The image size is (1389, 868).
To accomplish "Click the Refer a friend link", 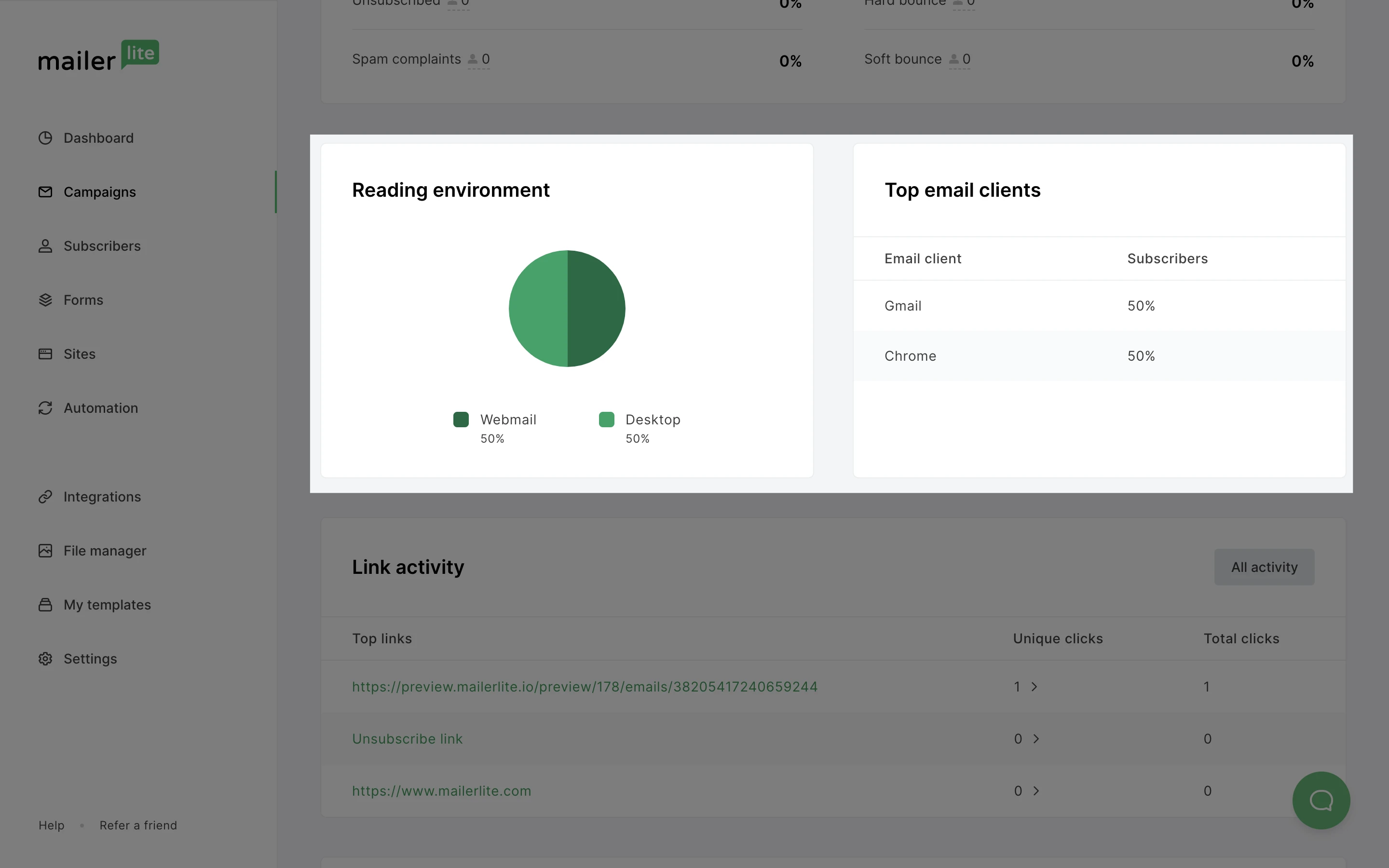I will 138,825.
